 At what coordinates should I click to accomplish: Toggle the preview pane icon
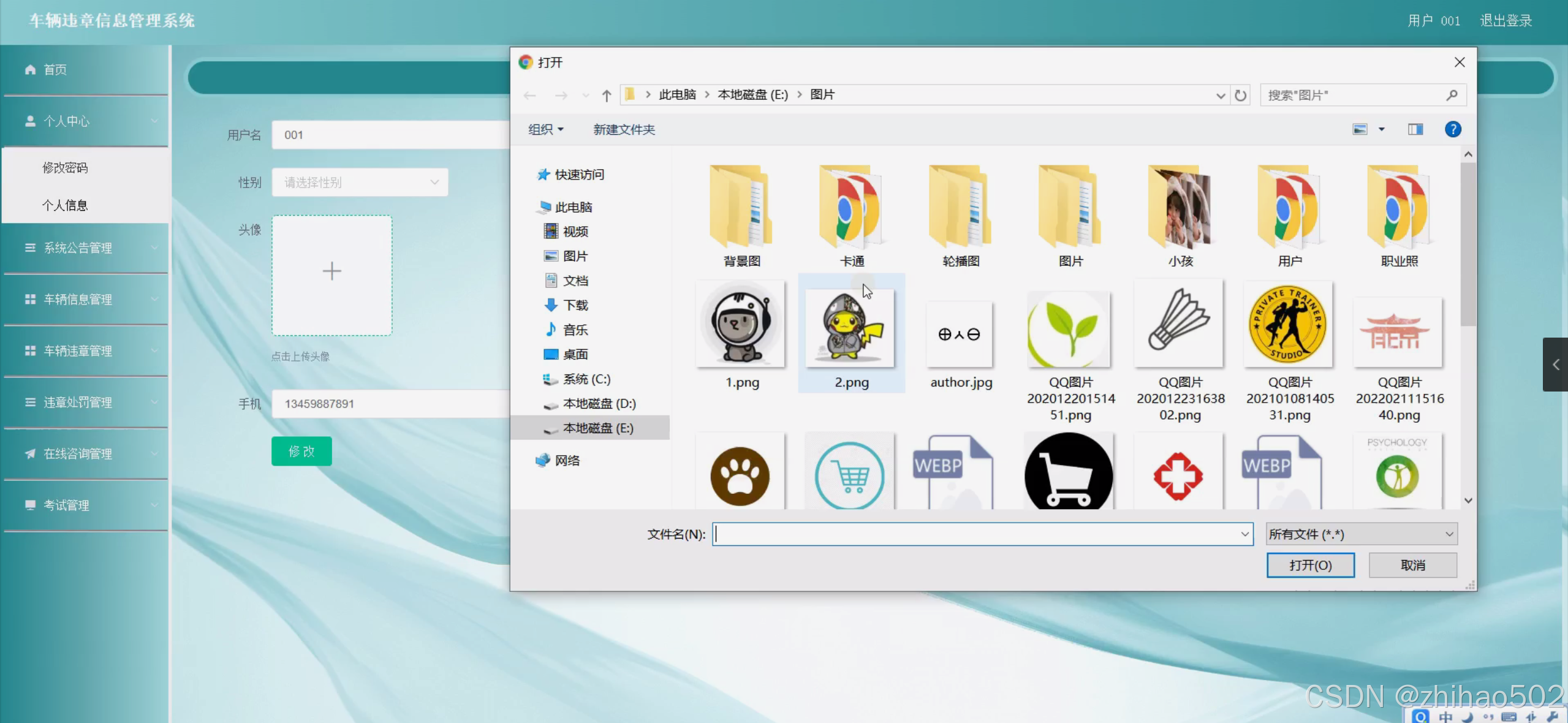click(1415, 129)
